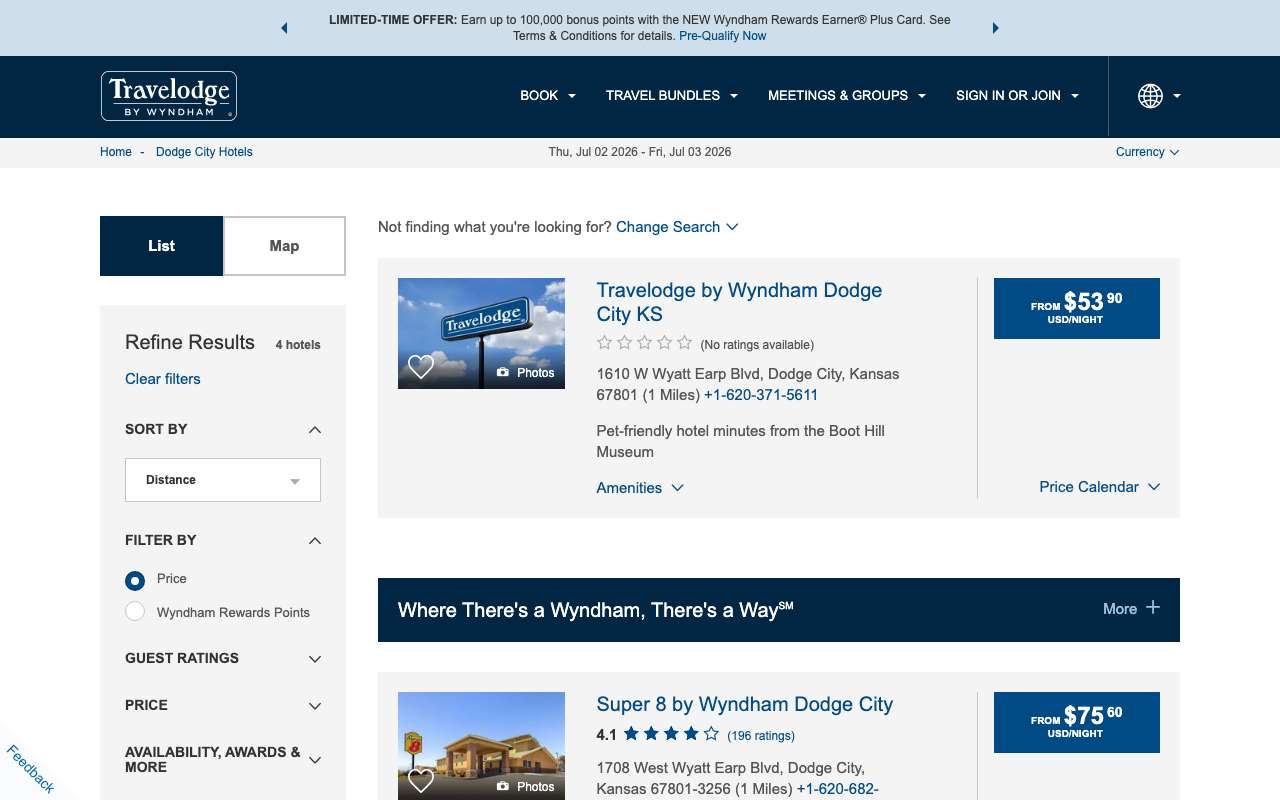Click 'Refine Results' heading
The height and width of the screenshot is (800, 1280).
pos(190,342)
